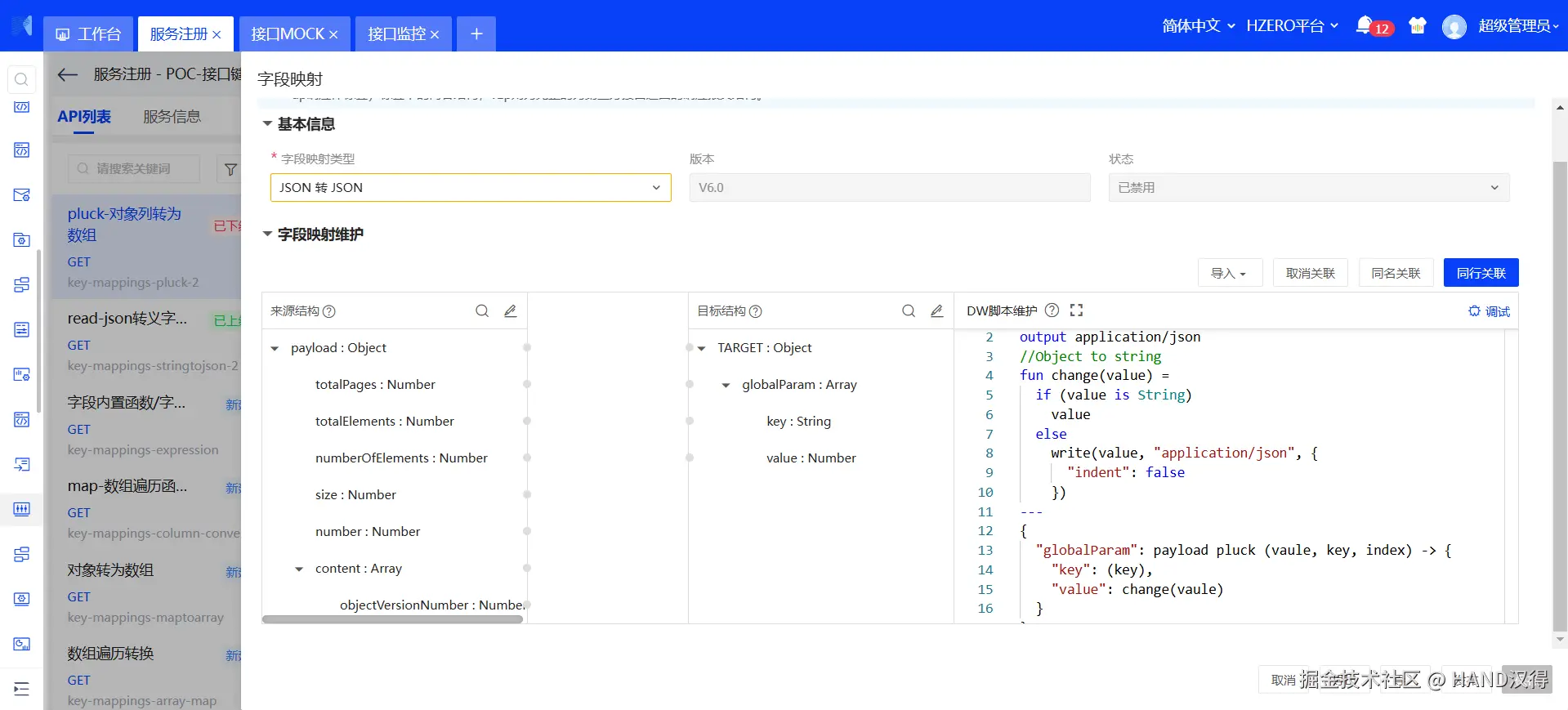The width and height of the screenshot is (1568, 710).
Task: Click help icon next to 目标结构
Action: (756, 311)
